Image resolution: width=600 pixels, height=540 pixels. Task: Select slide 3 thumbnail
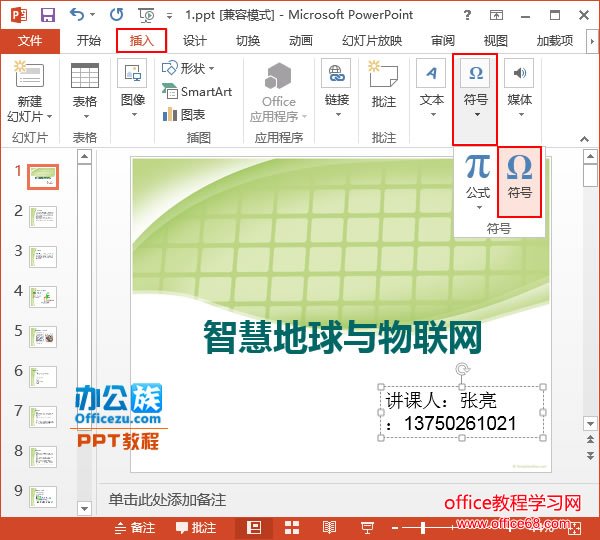(43, 257)
